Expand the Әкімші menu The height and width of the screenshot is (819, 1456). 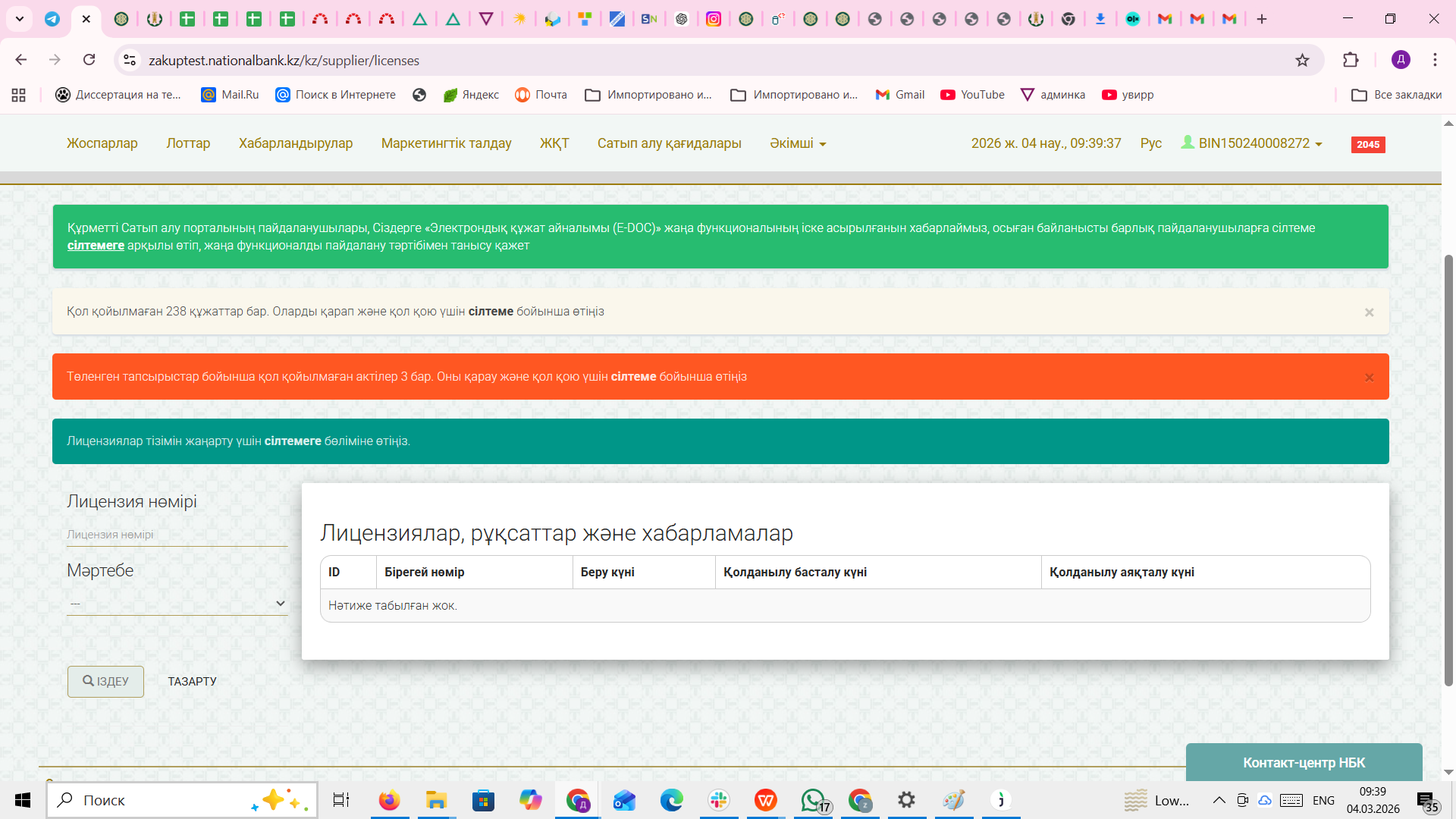tap(798, 143)
